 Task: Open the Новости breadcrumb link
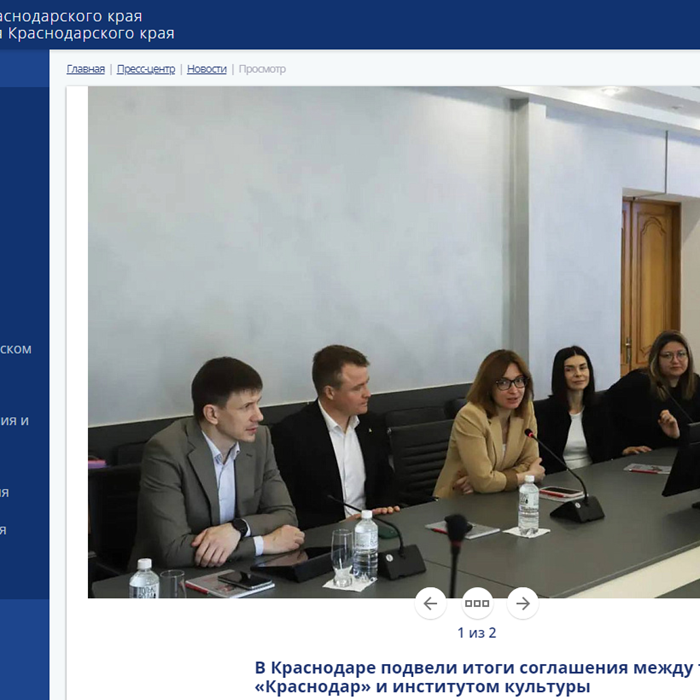[x=207, y=69]
